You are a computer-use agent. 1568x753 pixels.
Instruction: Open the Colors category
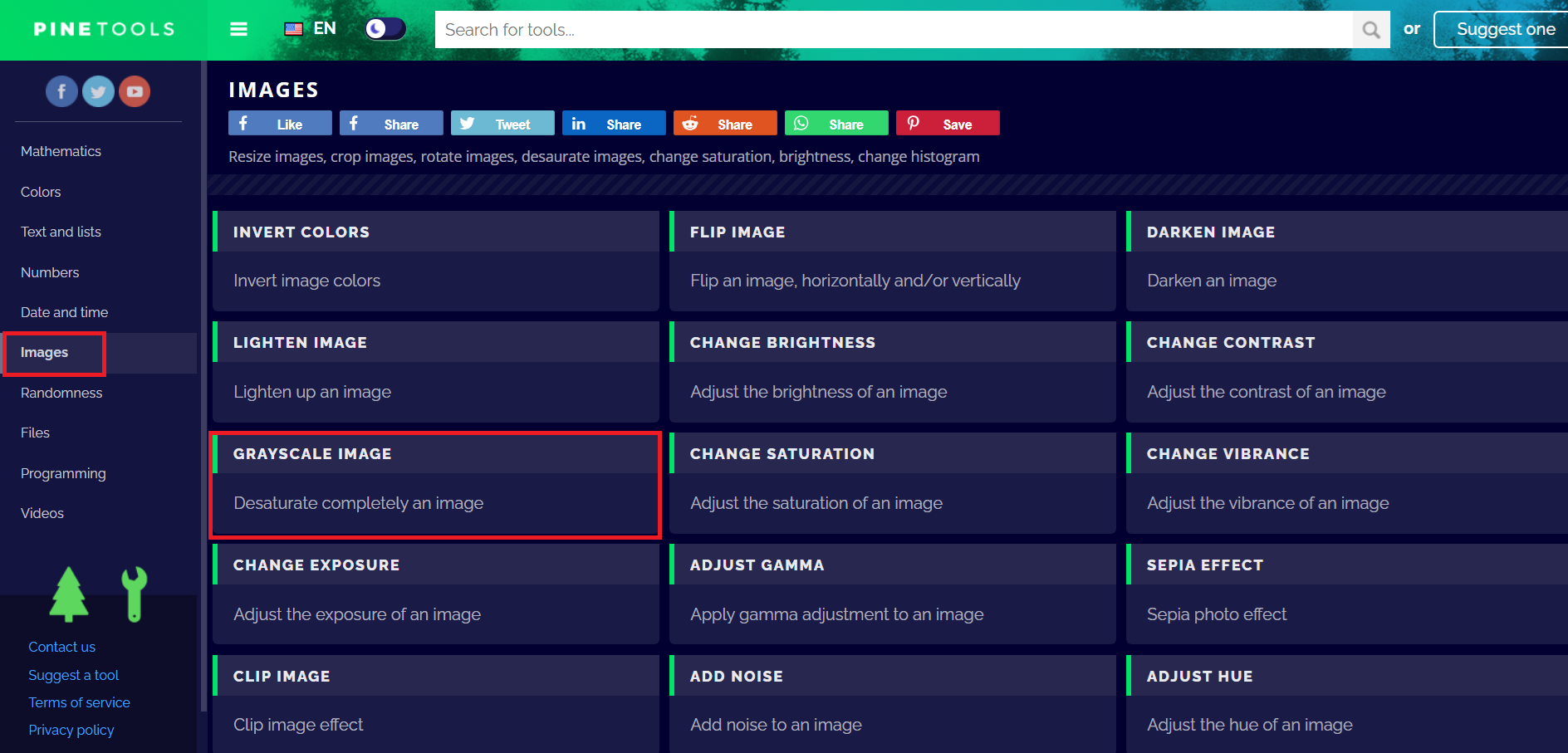pos(41,192)
